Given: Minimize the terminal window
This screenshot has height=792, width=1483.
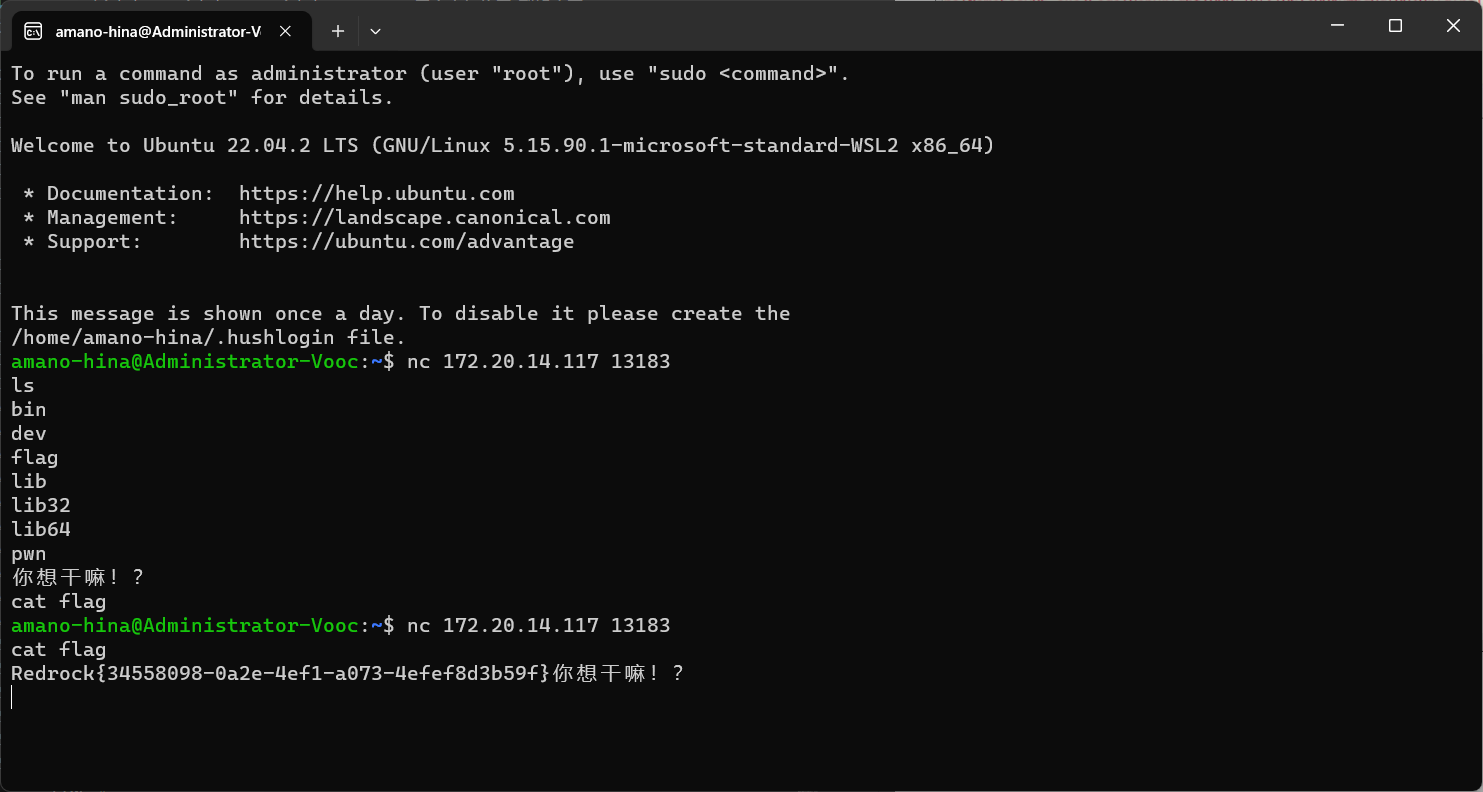Looking at the screenshot, I should (1337, 26).
